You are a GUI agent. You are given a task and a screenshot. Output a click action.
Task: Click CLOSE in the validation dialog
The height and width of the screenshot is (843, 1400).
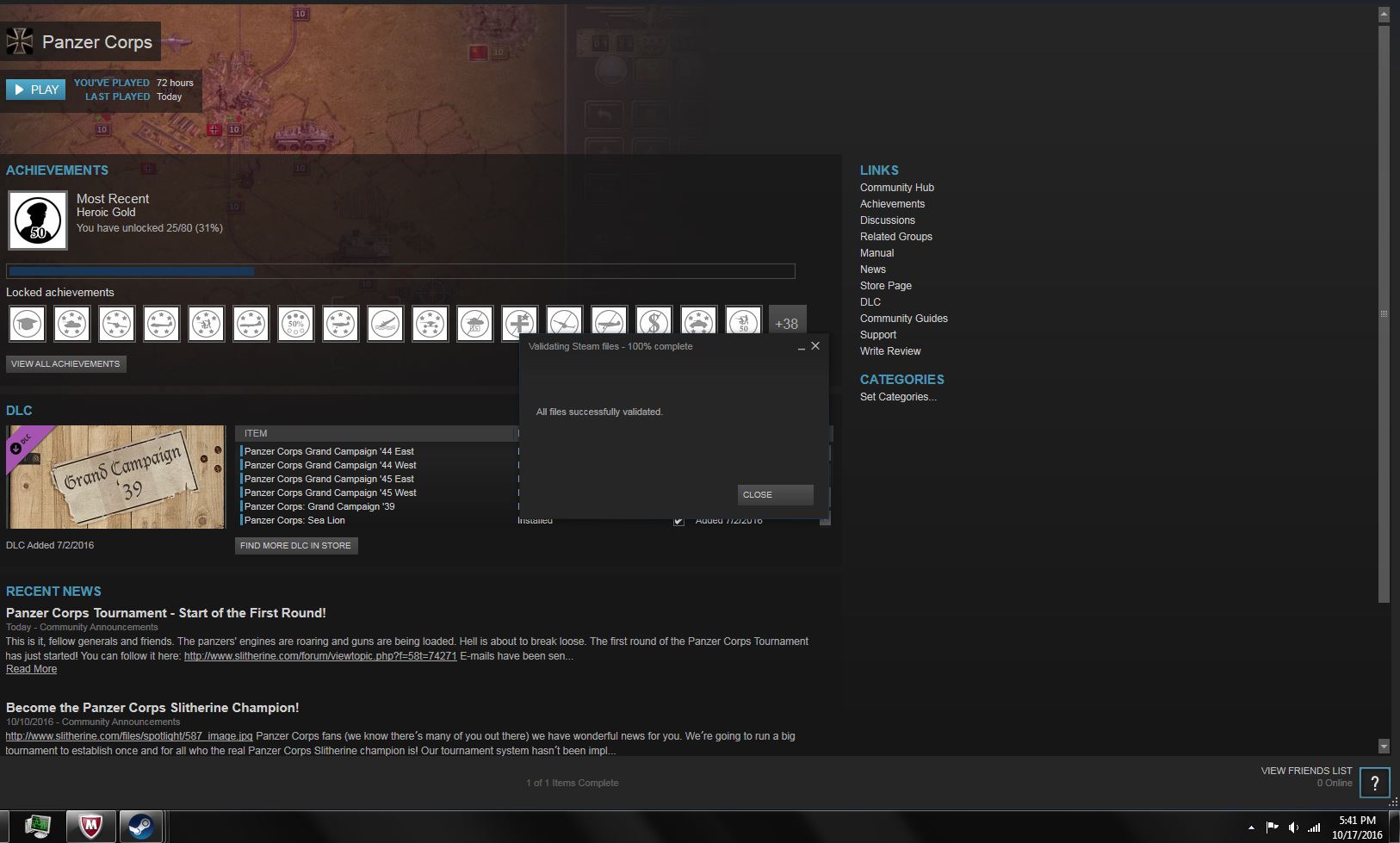[x=775, y=494]
